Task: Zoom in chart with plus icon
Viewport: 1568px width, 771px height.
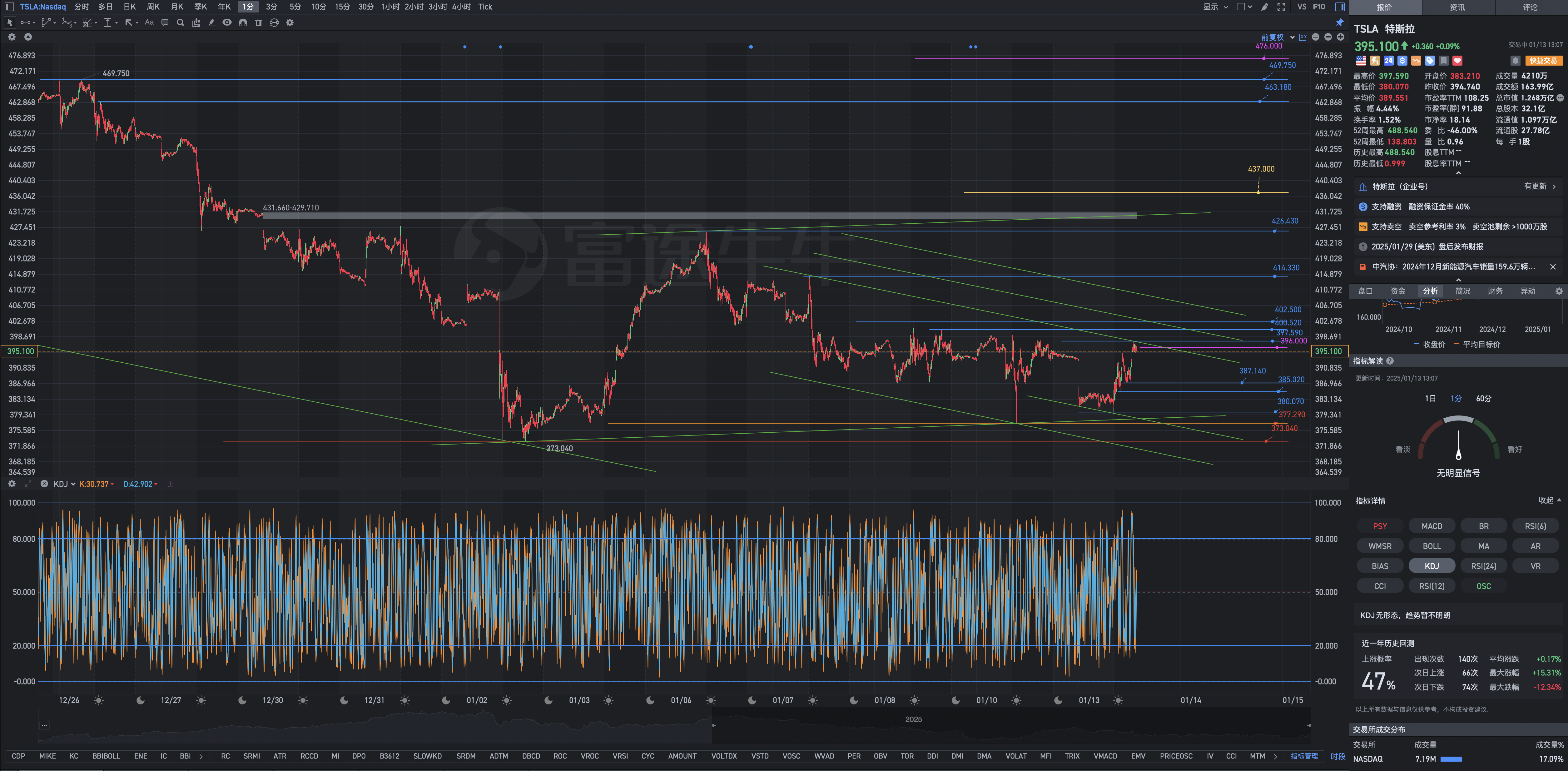Action: (1340, 37)
